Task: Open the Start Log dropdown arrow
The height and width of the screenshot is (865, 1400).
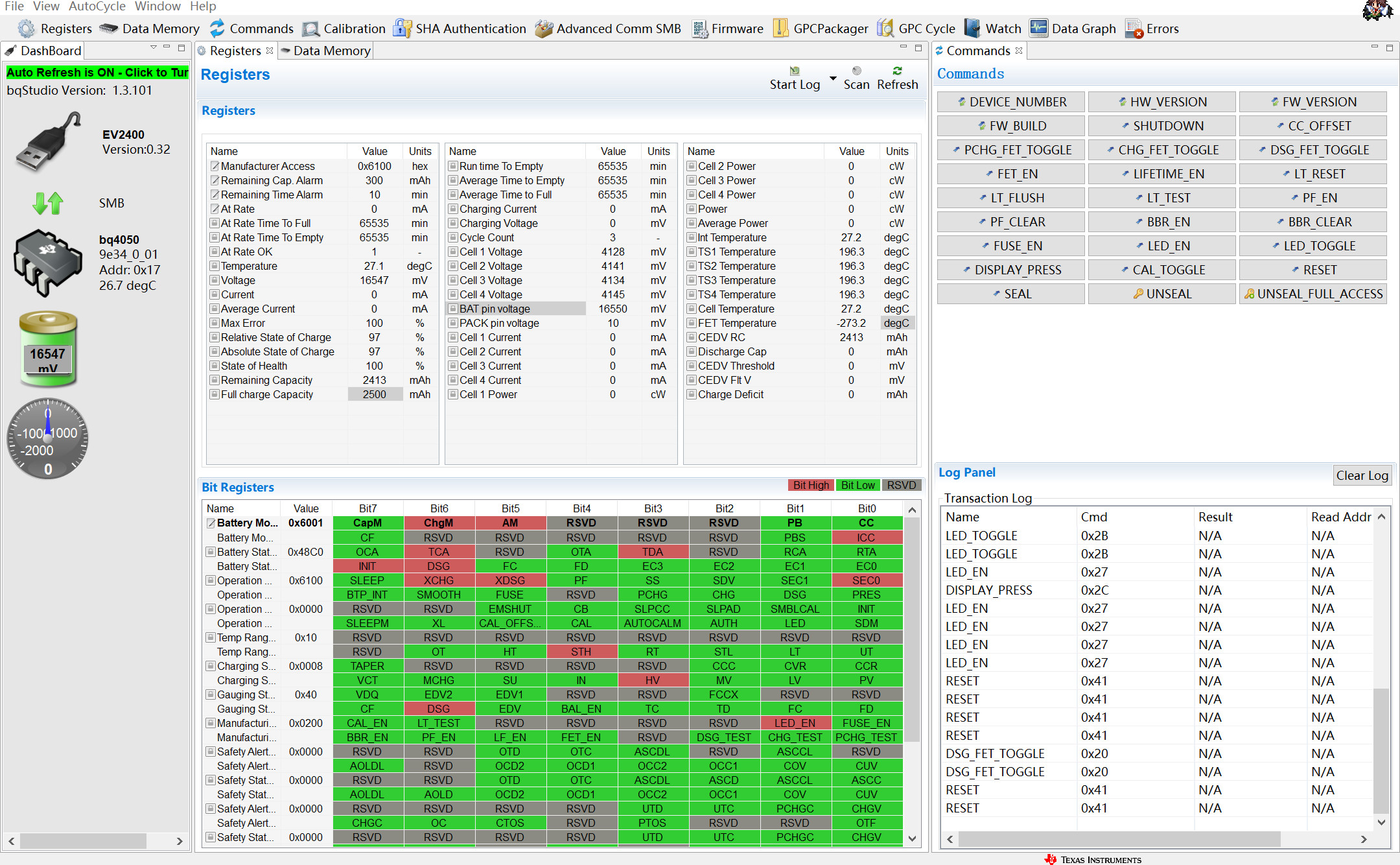Action: click(833, 78)
